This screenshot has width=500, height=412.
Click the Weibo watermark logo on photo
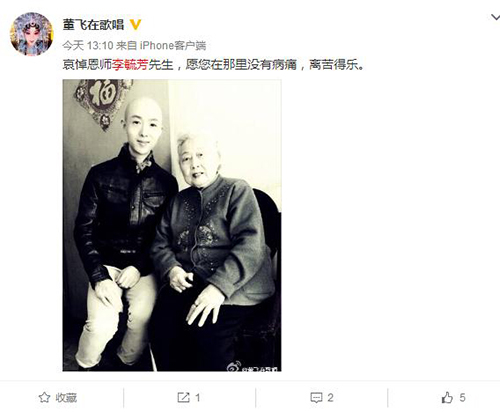point(233,367)
